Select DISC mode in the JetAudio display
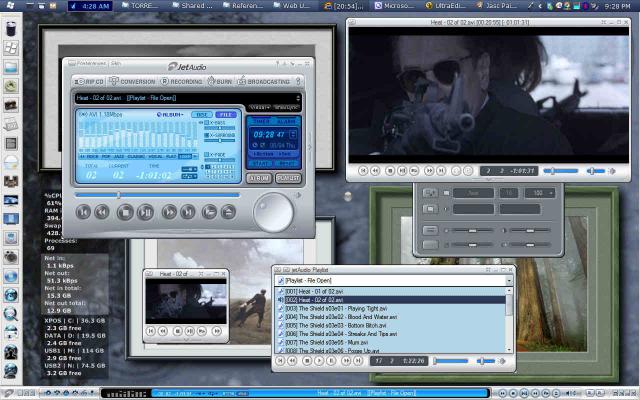 click(202, 115)
